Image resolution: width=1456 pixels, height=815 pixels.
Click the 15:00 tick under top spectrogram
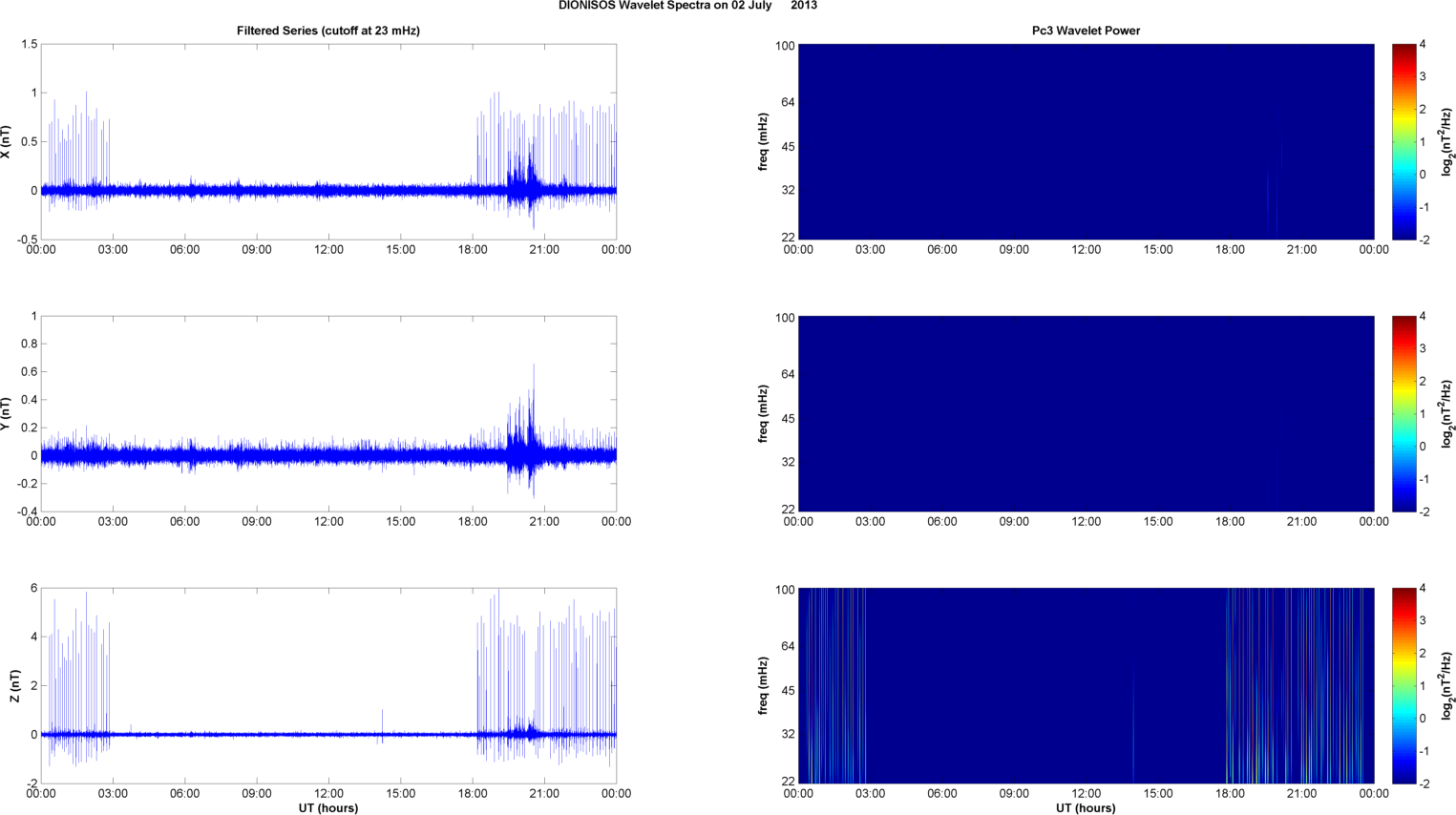[x=1158, y=250]
